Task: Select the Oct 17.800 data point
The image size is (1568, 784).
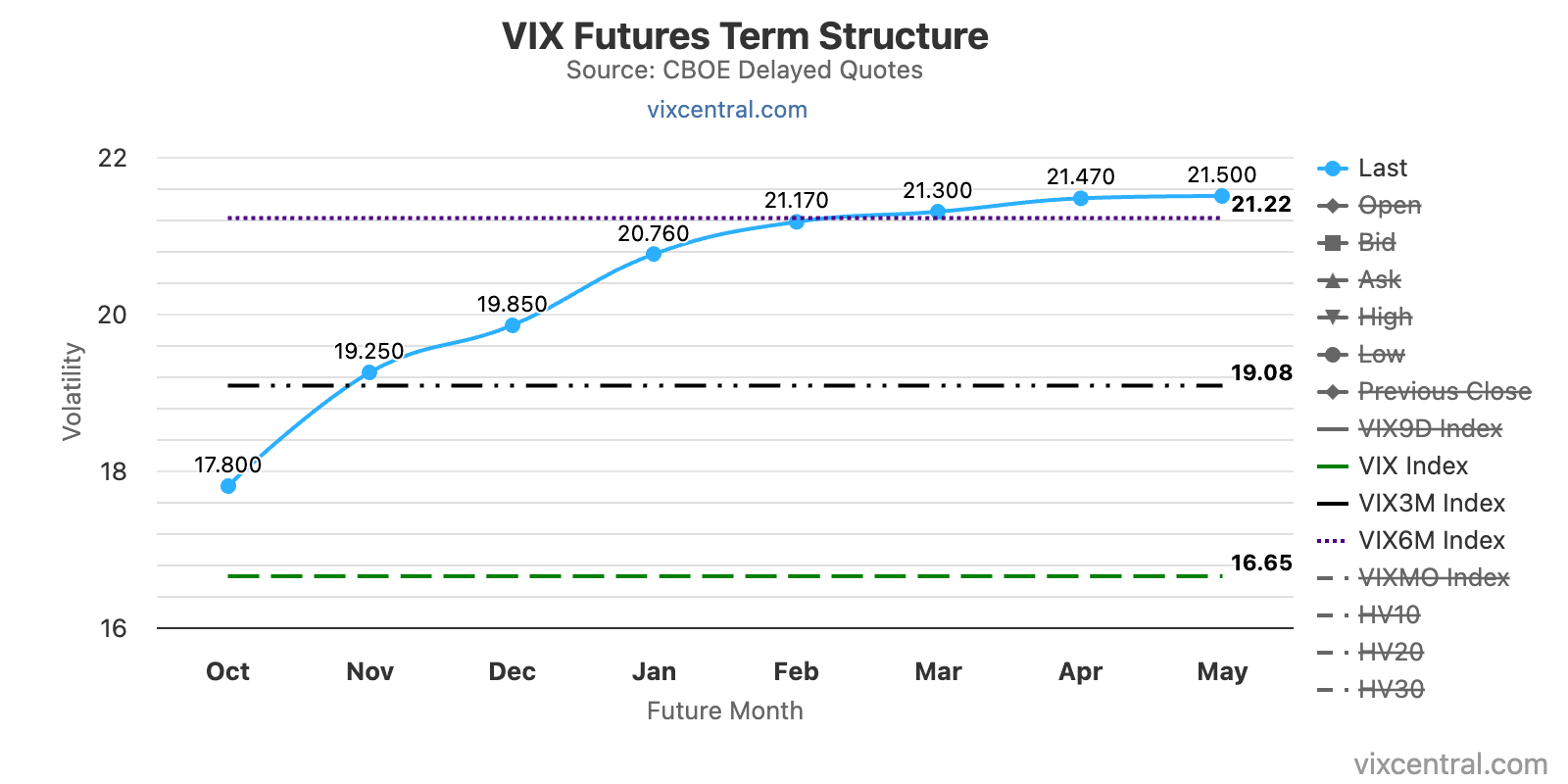Action: (x=228, y=486)
